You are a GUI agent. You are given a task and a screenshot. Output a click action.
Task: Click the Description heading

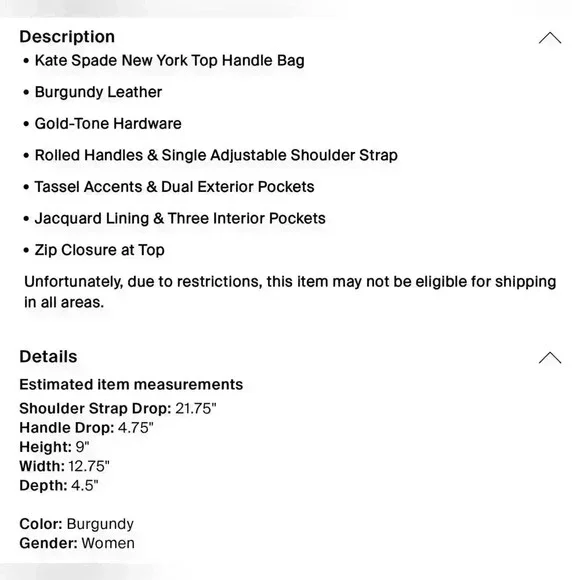coord(67,37)
